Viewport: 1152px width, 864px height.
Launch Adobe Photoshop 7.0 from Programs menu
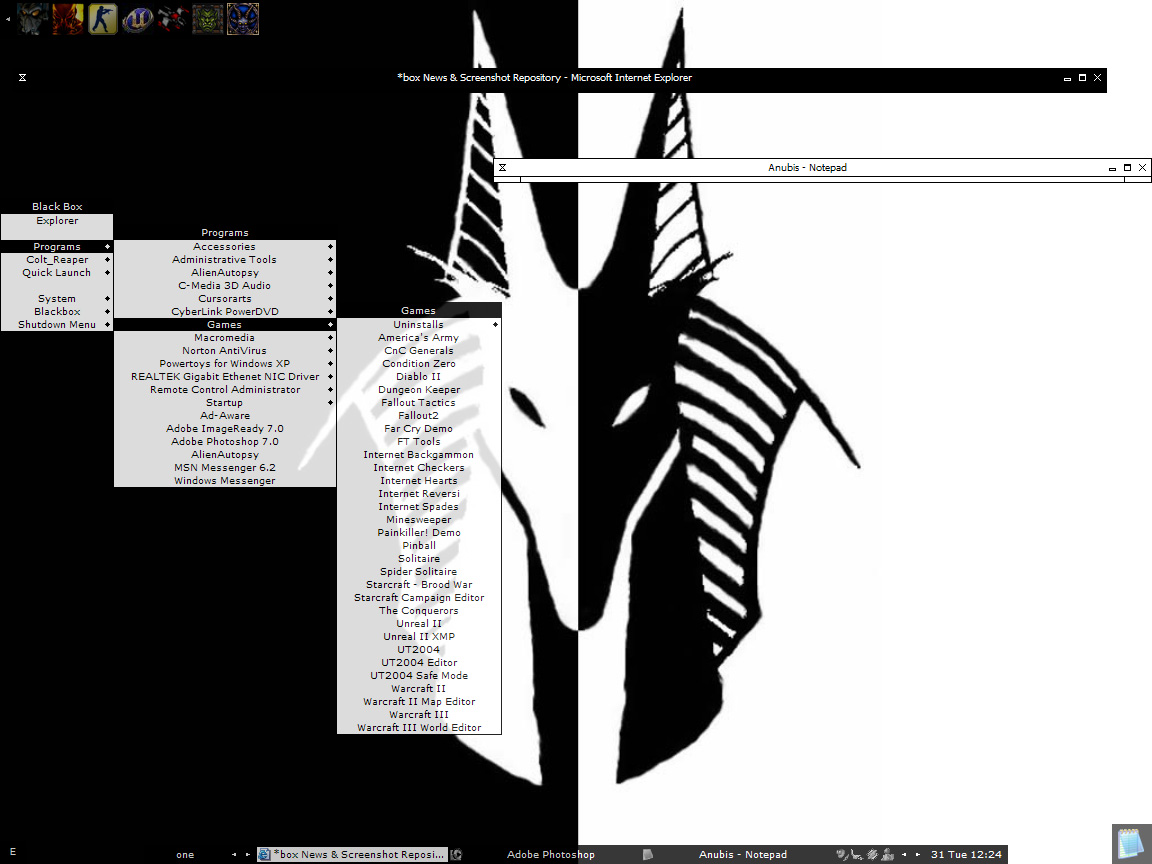tap(225, 442)
